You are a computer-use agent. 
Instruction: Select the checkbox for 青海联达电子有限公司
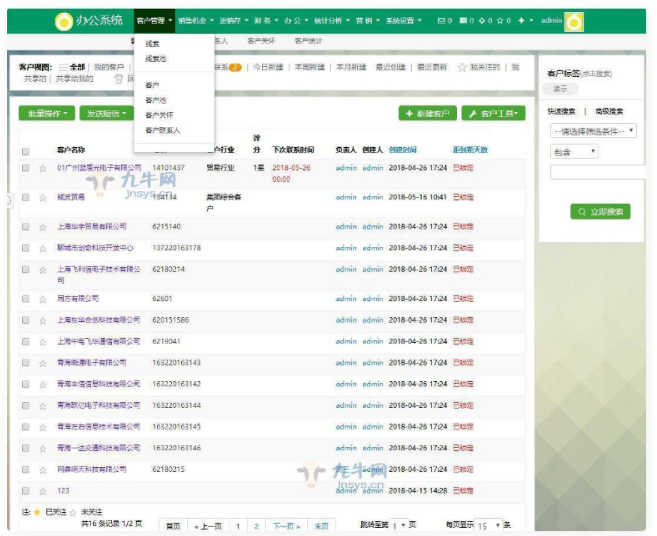click(x=26, y=362)
